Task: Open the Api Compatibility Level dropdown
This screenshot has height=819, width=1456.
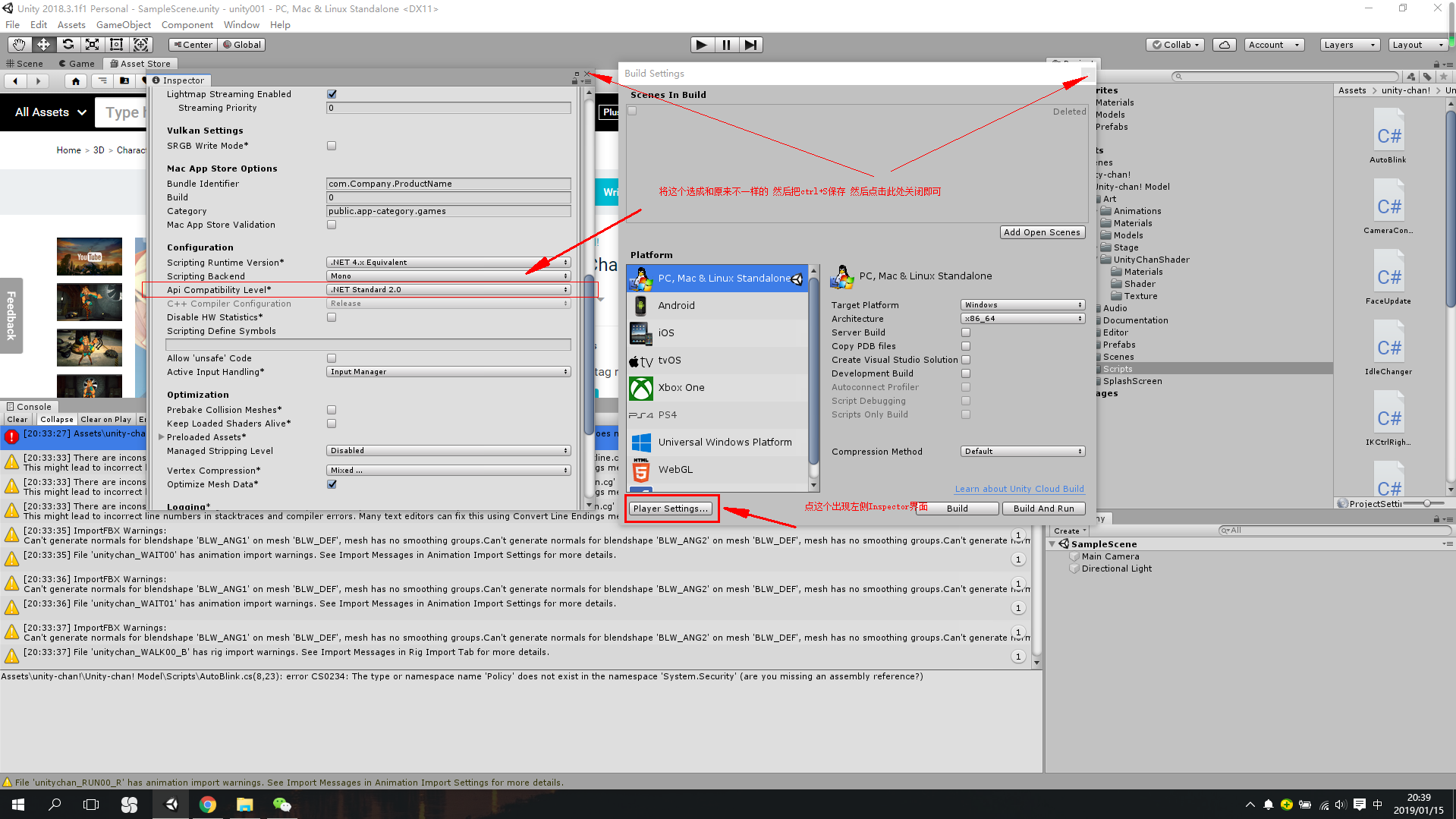Action: (448, 289)
